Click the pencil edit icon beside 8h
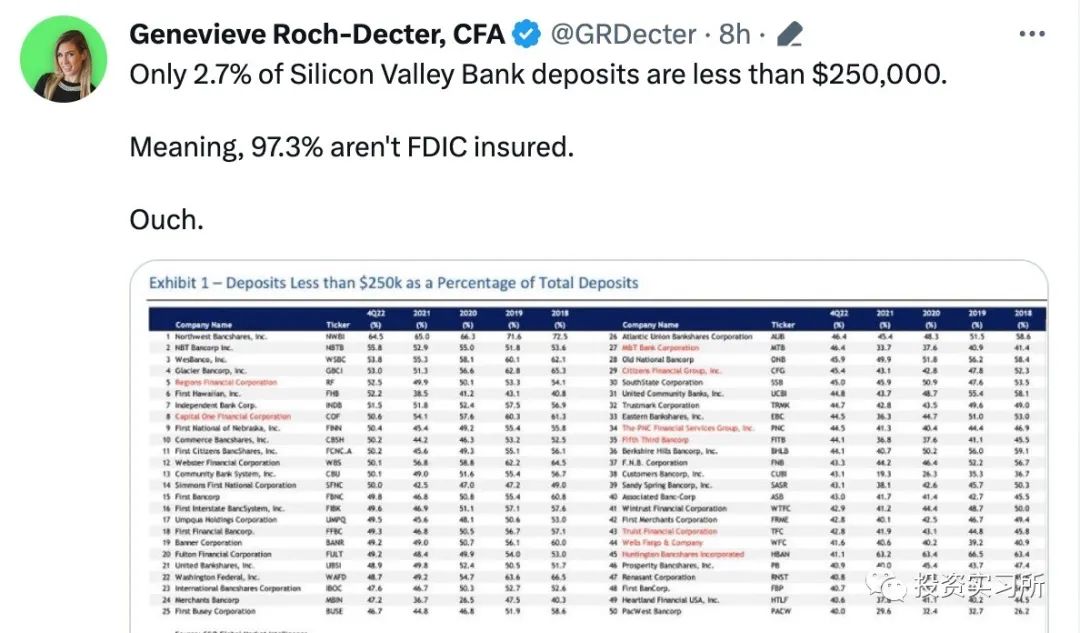The width and height of the screenshot is (1080, 633). tap(790, 34)
